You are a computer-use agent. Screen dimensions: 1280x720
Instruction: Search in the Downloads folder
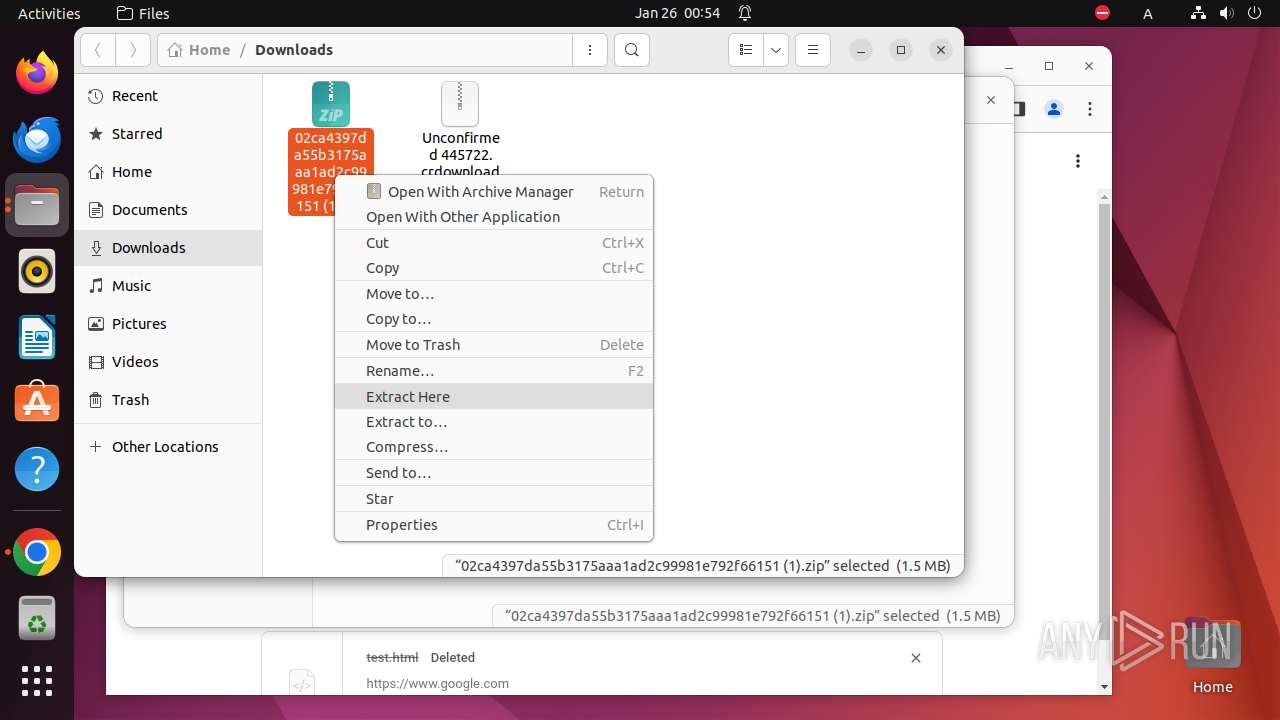coord(632,50)
